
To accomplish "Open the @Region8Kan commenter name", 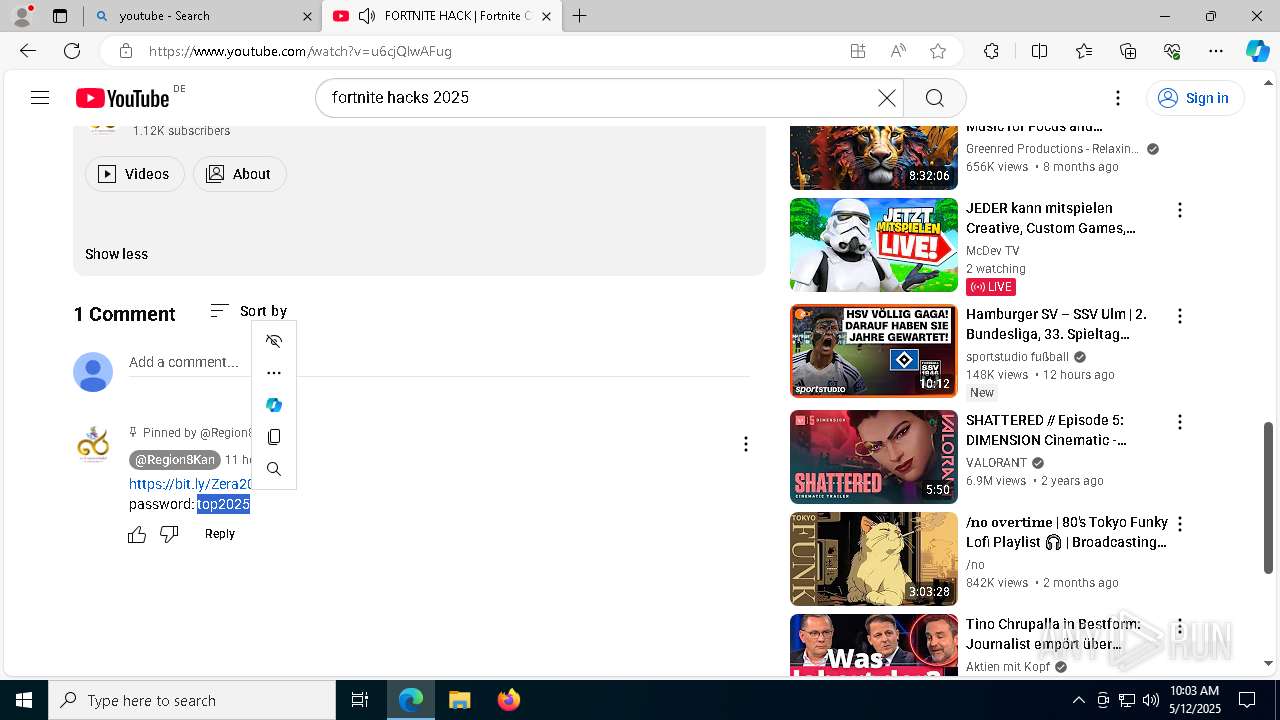I will pyautogui.click(x=174, y=460).
